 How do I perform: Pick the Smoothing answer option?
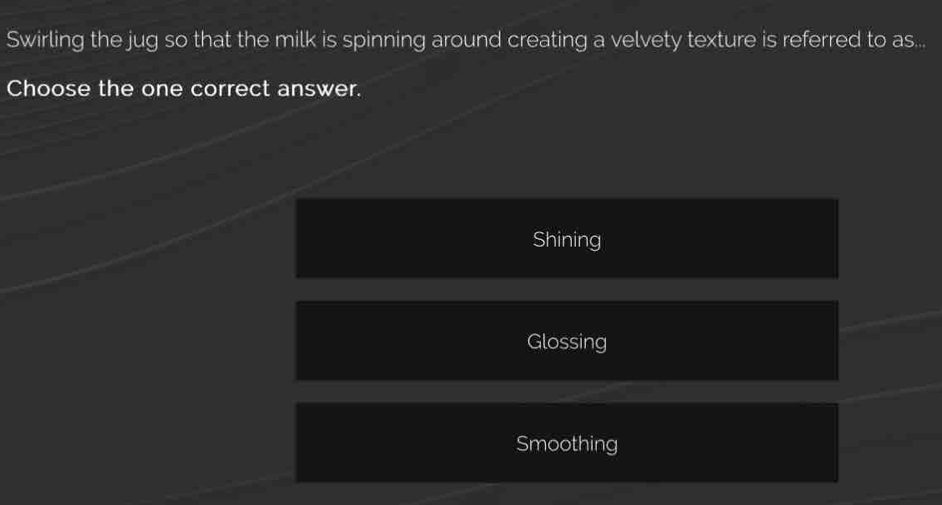pos(566,443)
